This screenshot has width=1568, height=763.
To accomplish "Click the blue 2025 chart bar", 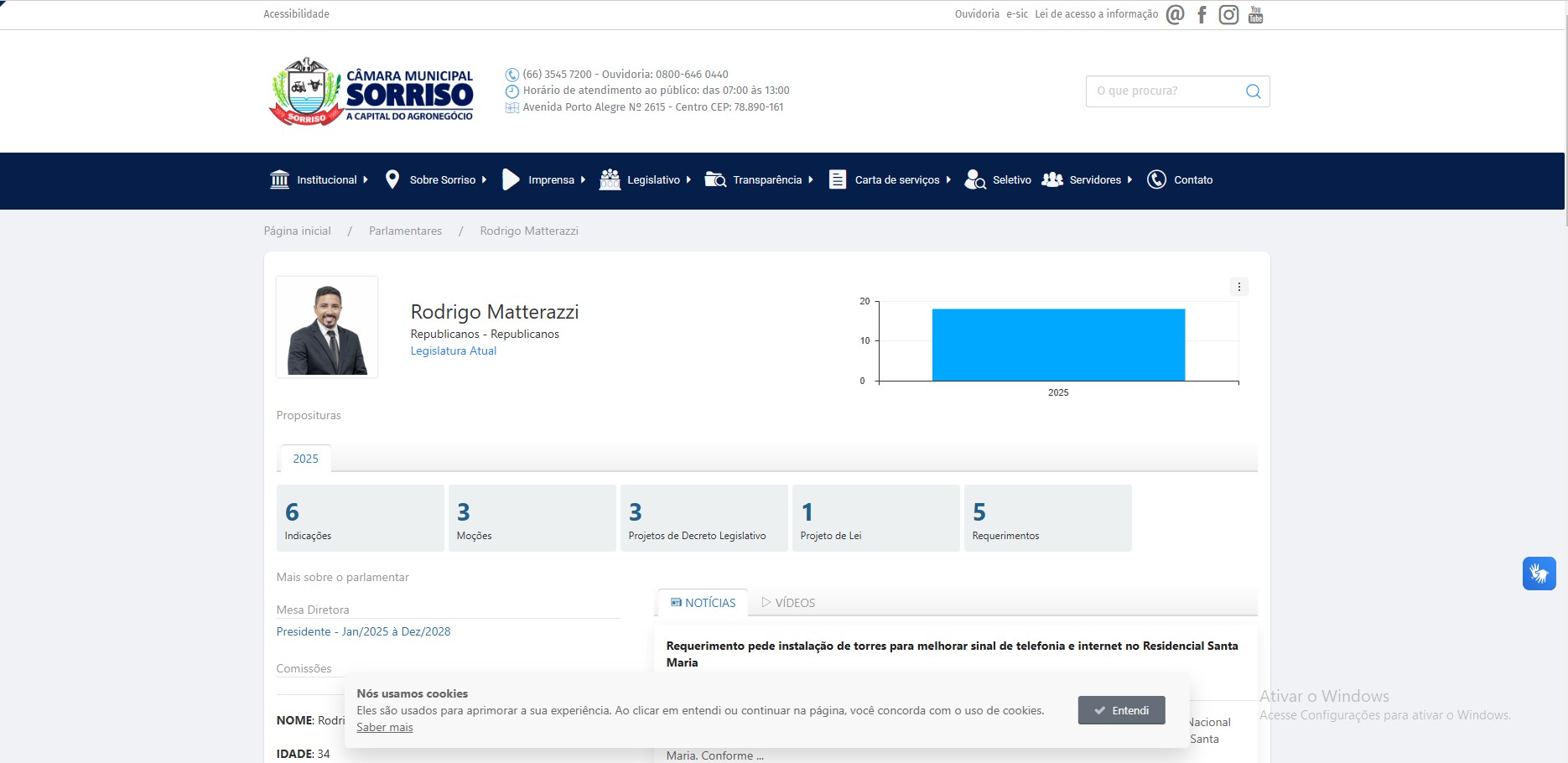I will pyautogui.click(x=1058, y=345).
